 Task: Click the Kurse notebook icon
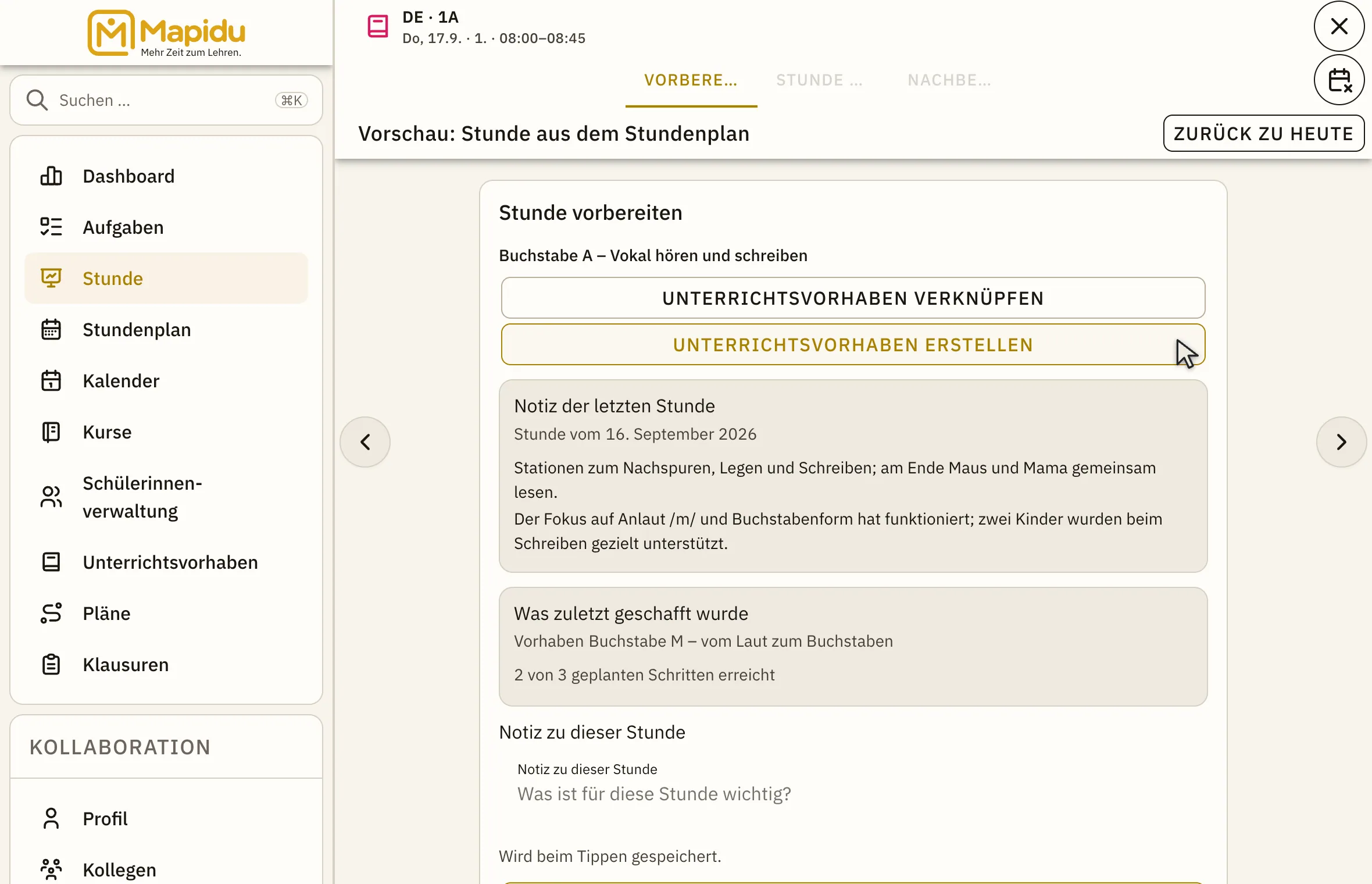pyautogui.click(x=51, y=432)
